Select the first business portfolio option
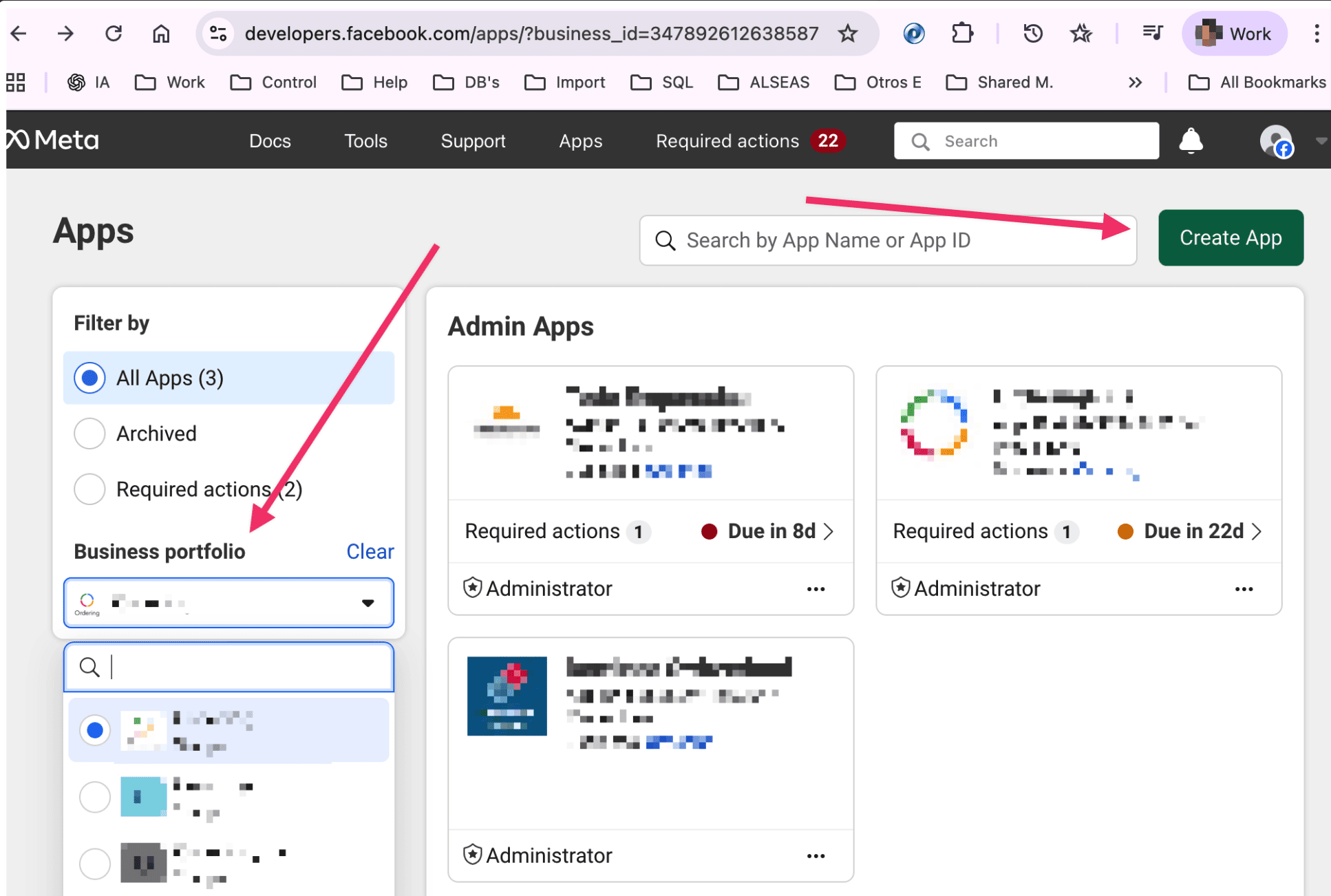The image size is (1331, 896). click(228, 730)
